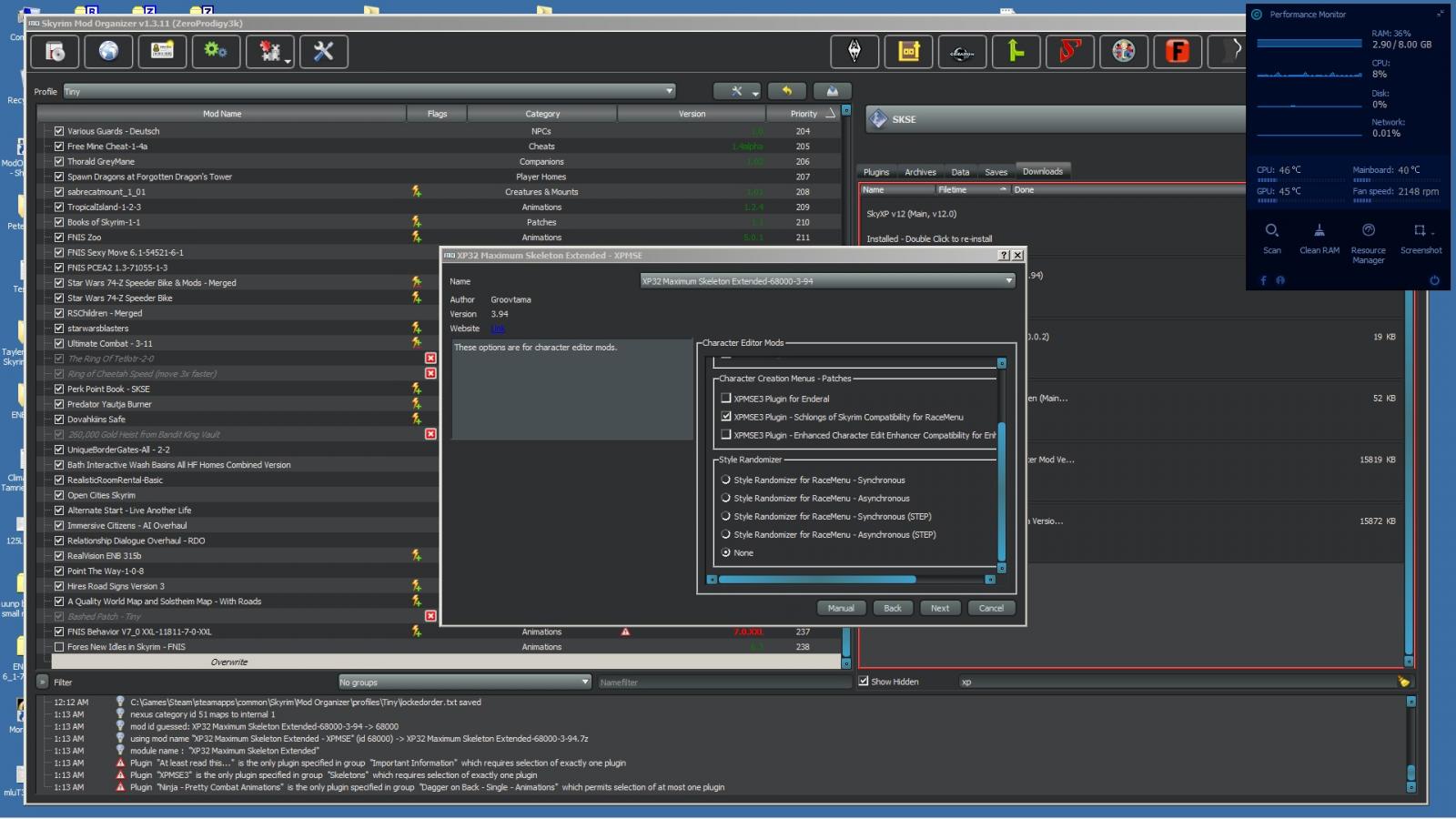Click Scan in Performance Monitor
1456x819 pixels.
coord(1272,238)
